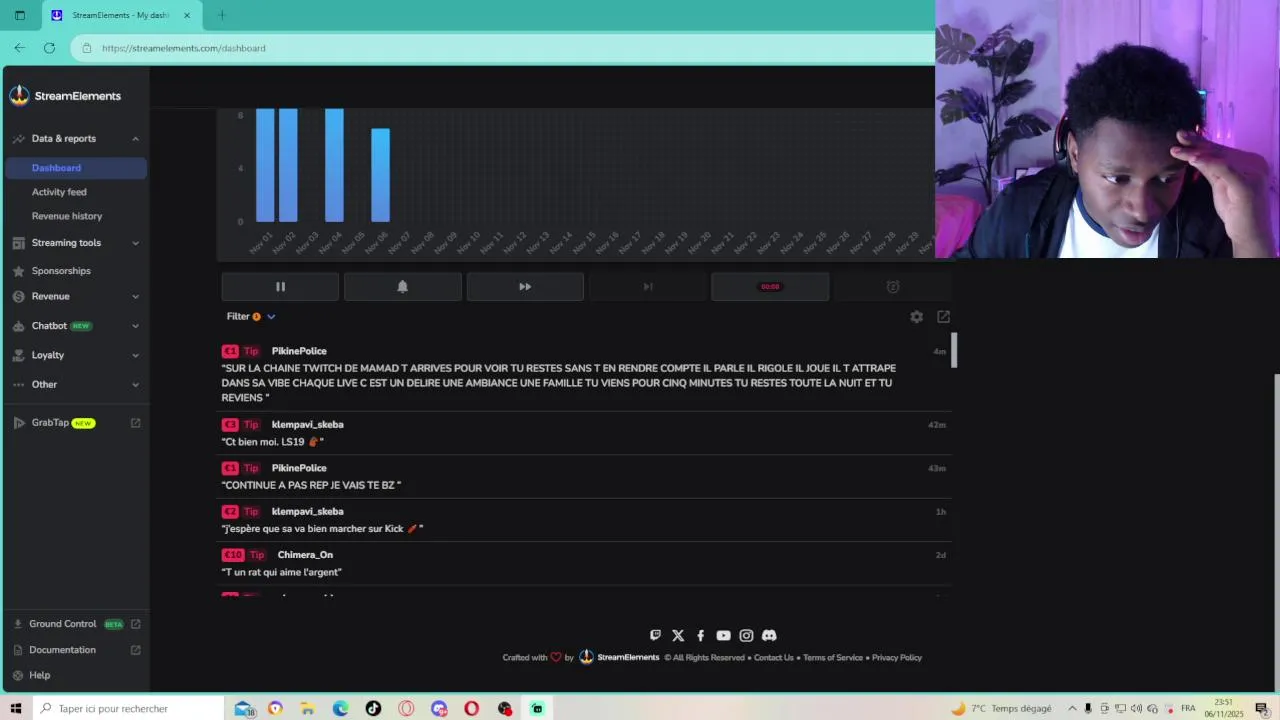Open a new browser tab
Viewport: 1280px width, 720px height.
221,15
